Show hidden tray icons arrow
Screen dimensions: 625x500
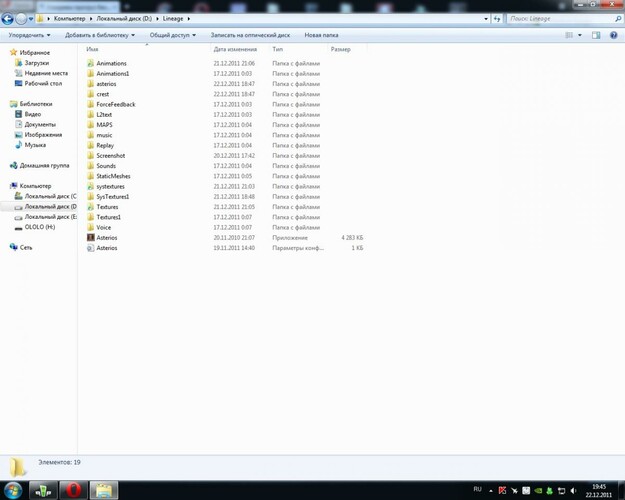point(491,491)
